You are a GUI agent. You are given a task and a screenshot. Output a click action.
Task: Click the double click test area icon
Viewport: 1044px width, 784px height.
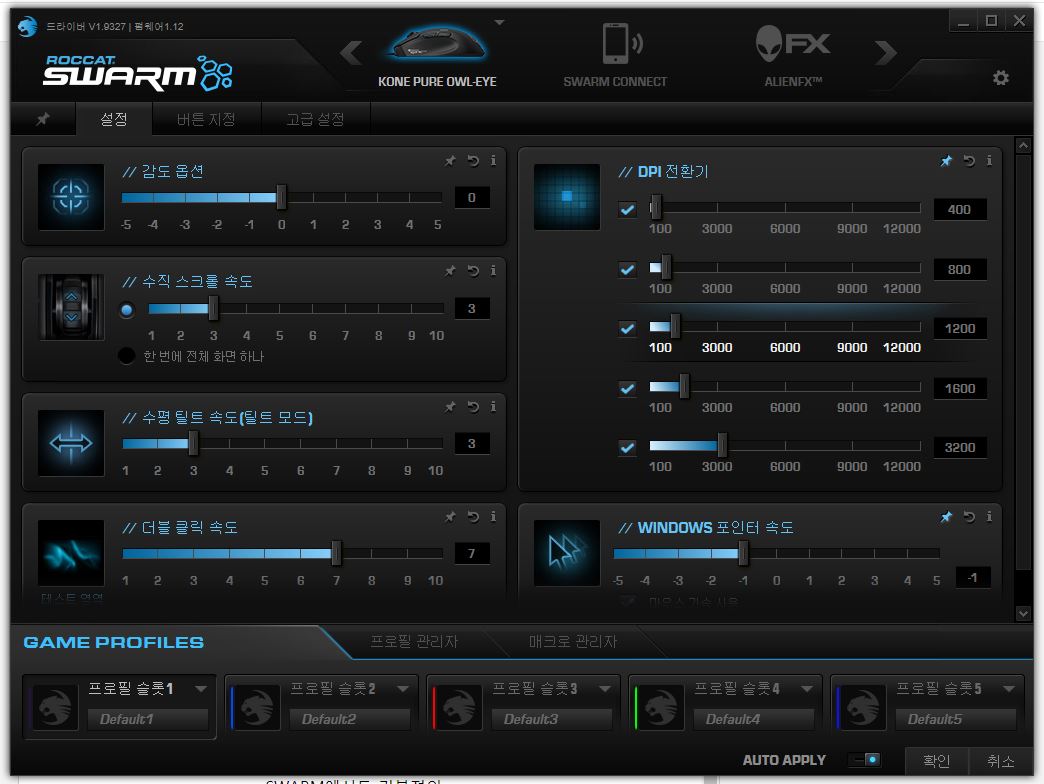coord(71,552)
